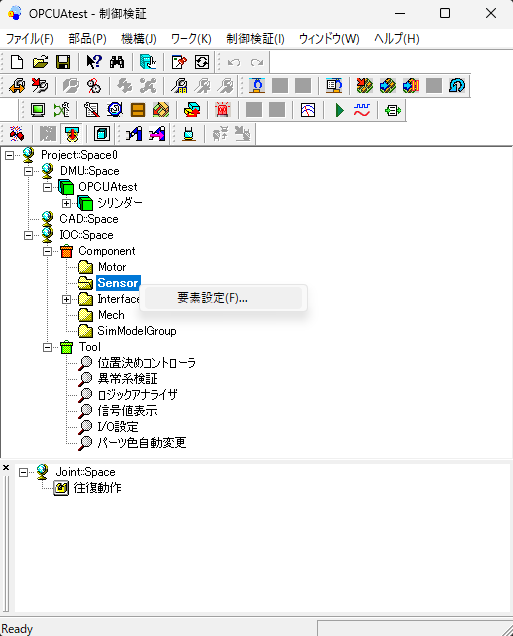The height and width of the screenshot is (636, 513).
Task: Click the green Play simulation icon
Action: pos(339,110)
